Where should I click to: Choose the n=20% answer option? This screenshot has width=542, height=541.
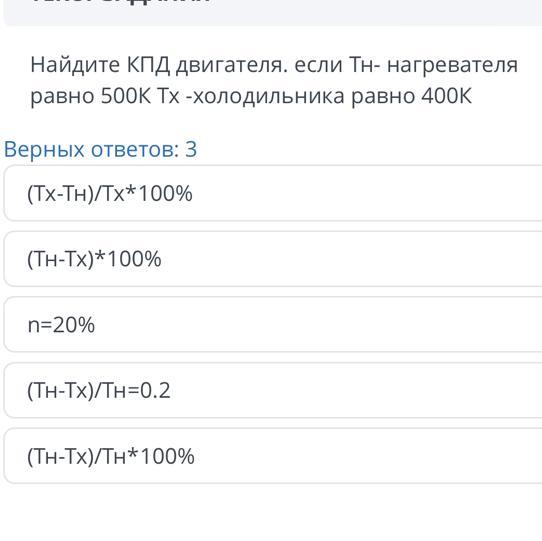pos(273,325)
